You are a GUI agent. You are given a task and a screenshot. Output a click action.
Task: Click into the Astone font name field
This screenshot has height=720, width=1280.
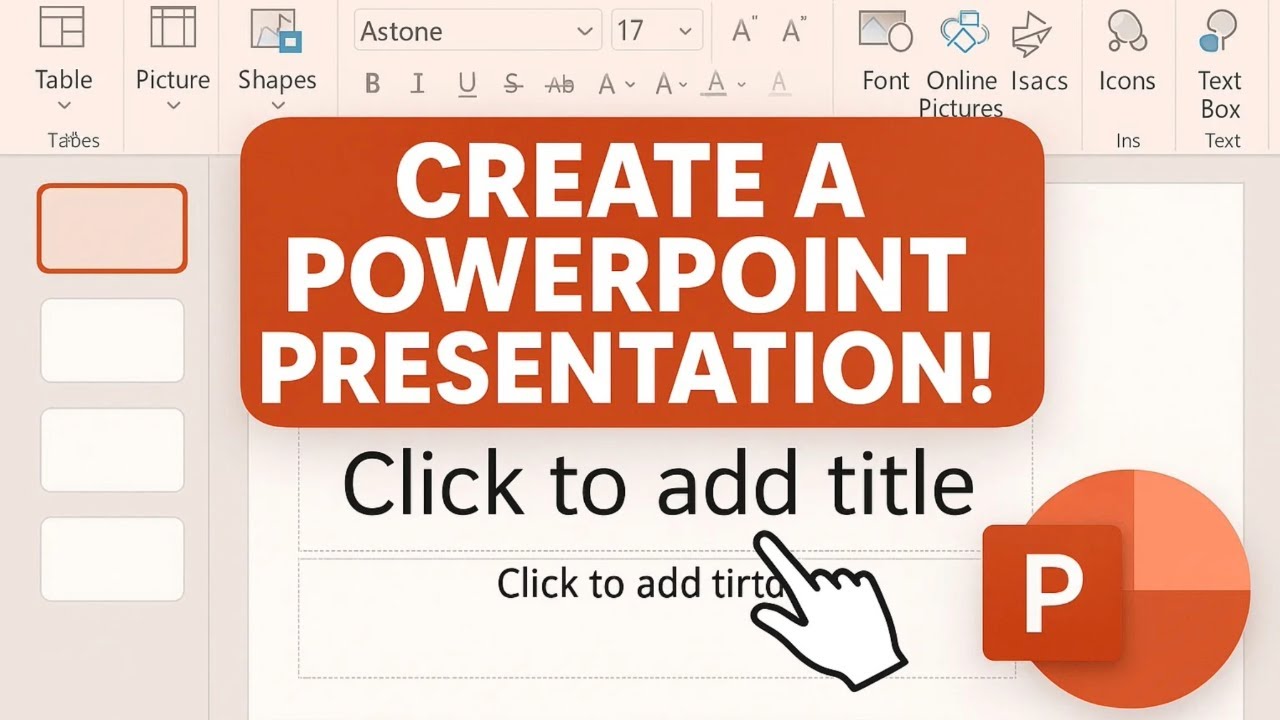pyautogui.click(x=478, y=31)
